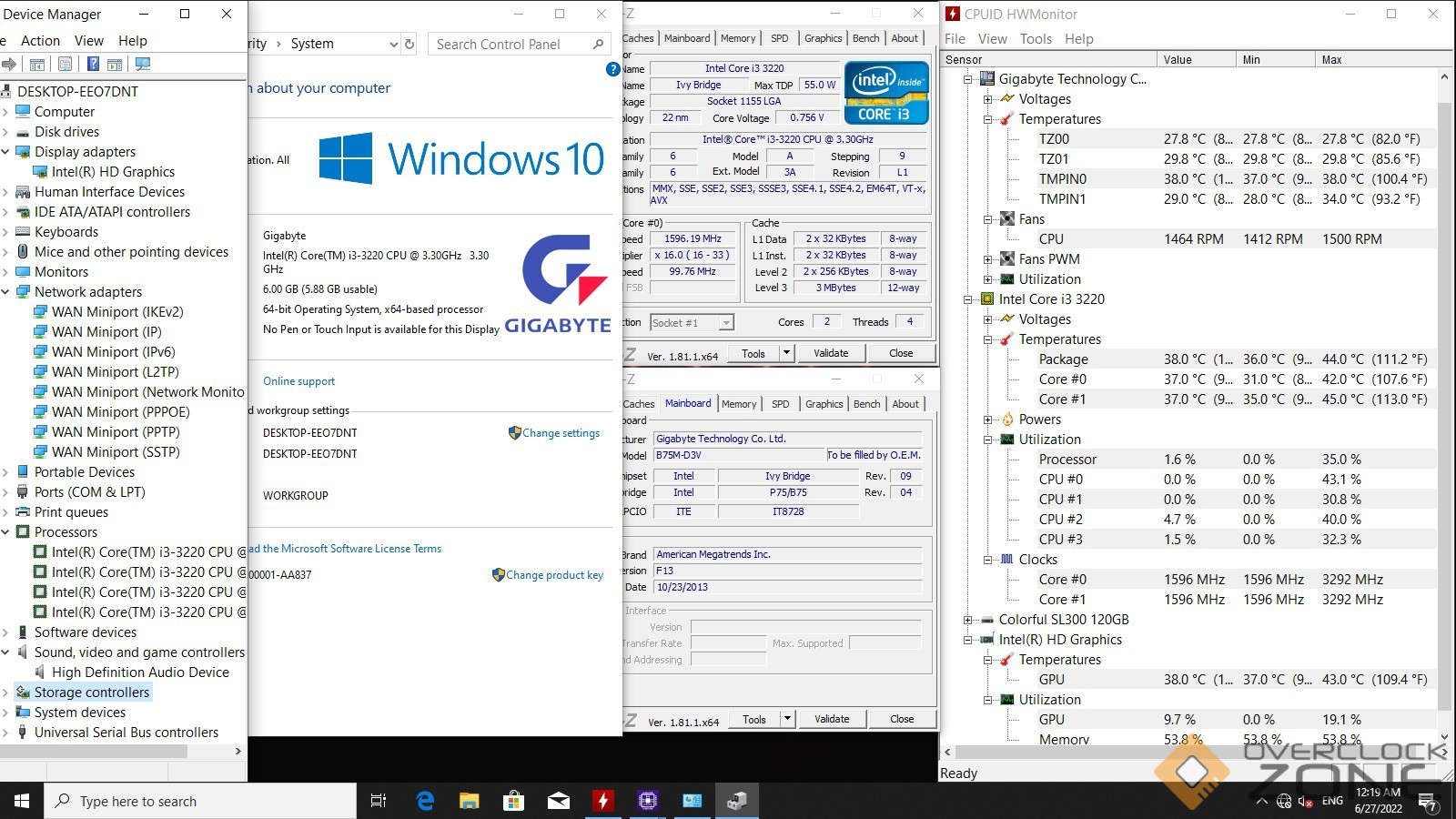The height and width of the screenshot is (819, 1456).
Task: Click the Universal Serial Bus controllers icon
Action: point(24,733)
